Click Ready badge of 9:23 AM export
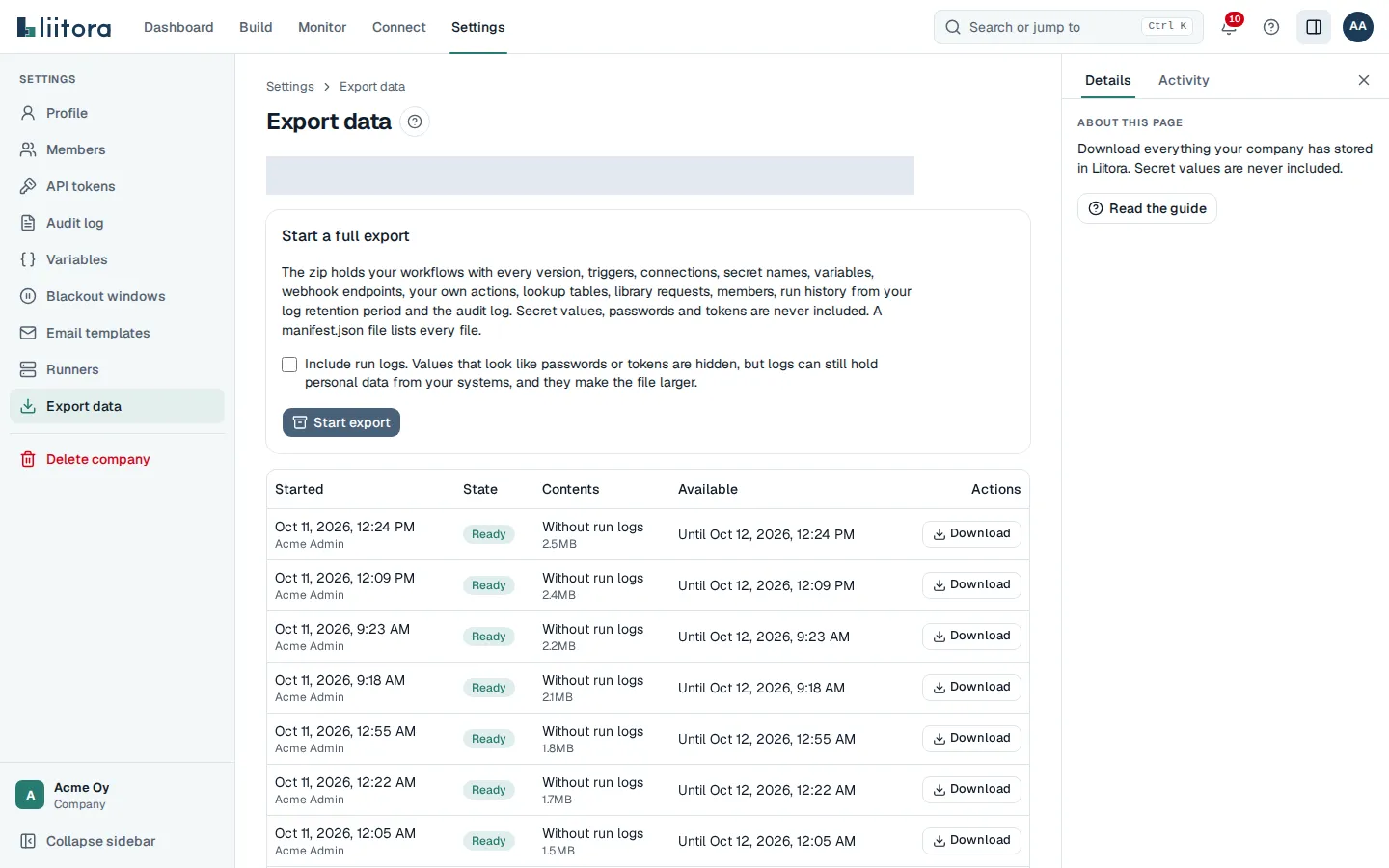 489,637
